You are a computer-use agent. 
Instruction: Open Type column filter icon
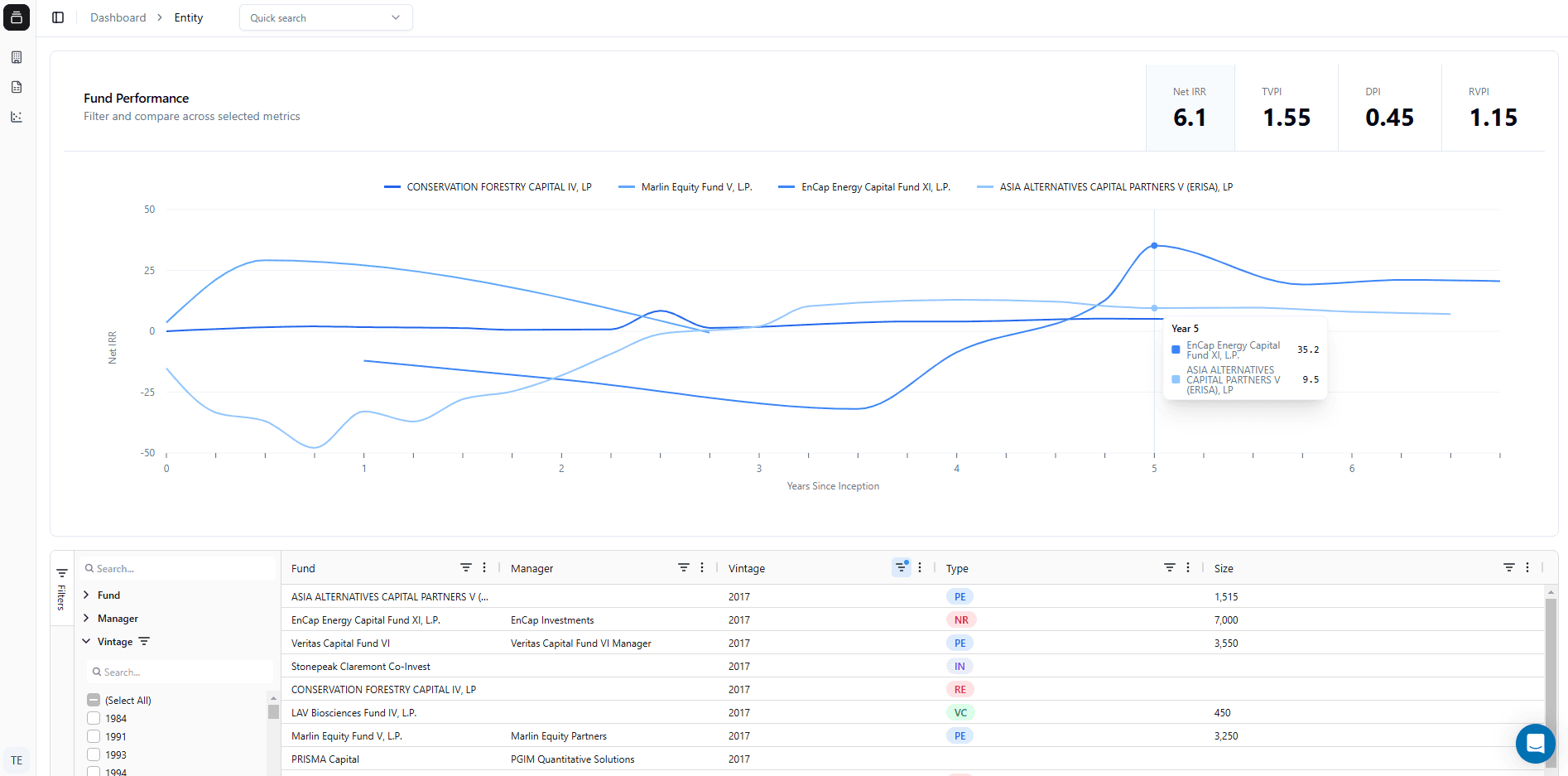[1170, 567]
